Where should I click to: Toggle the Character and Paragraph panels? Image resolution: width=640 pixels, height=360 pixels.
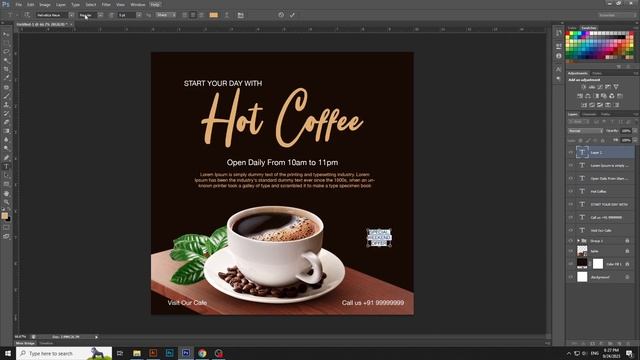click(240, 15)
